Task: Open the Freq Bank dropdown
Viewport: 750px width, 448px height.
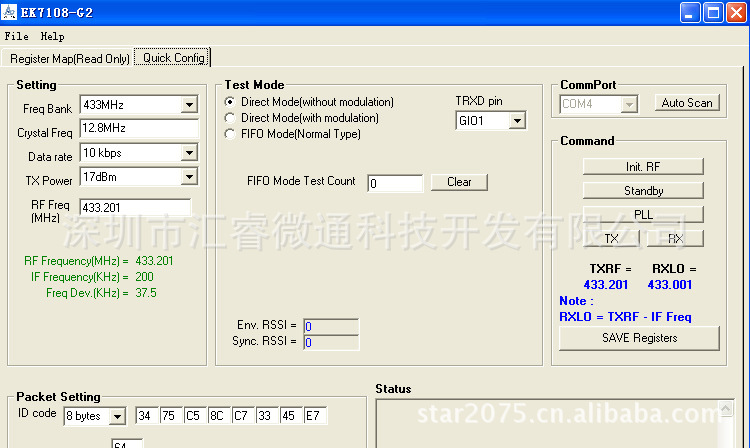Action: tap(189, 105)
